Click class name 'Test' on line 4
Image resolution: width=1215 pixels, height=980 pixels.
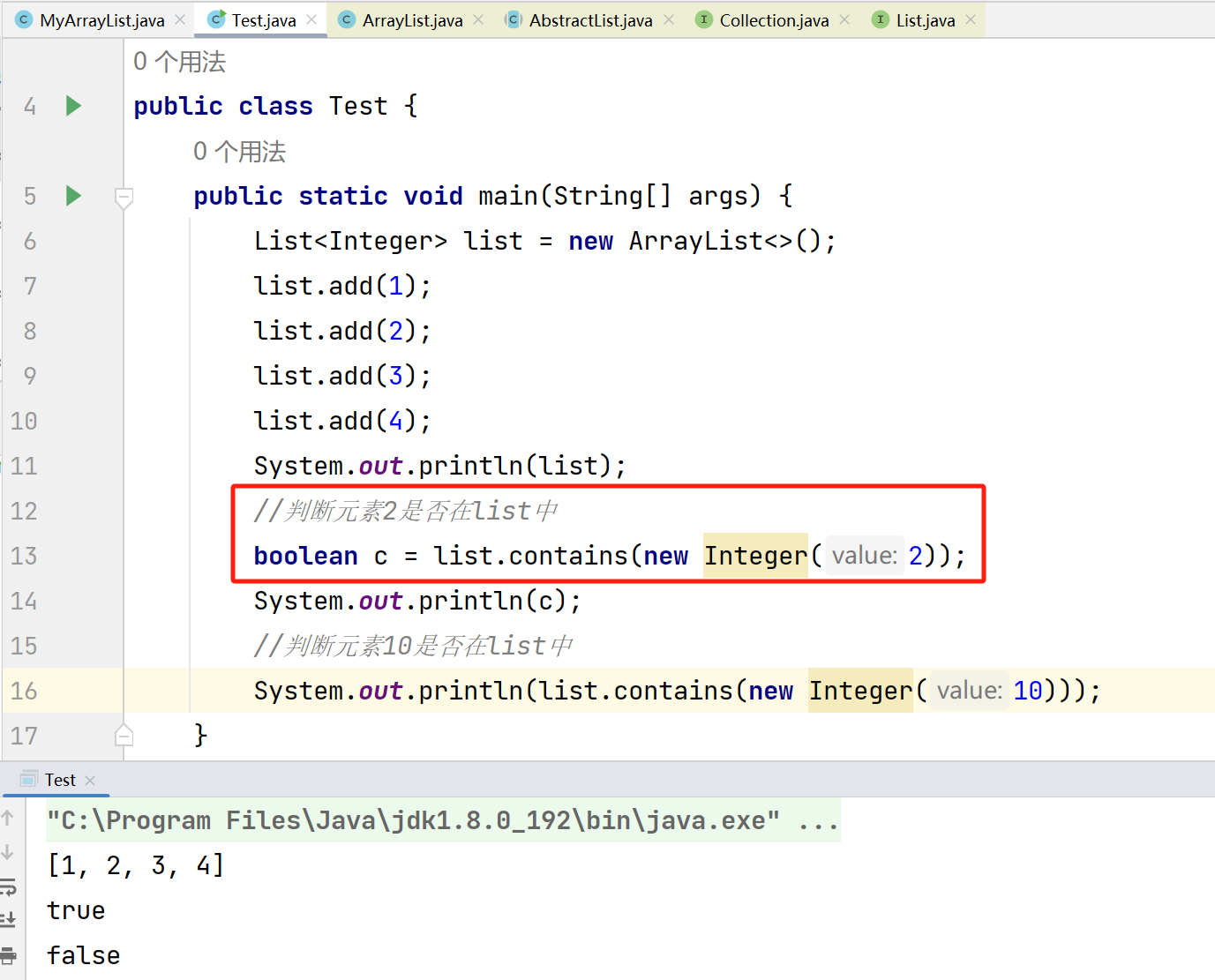coord(358,106)
